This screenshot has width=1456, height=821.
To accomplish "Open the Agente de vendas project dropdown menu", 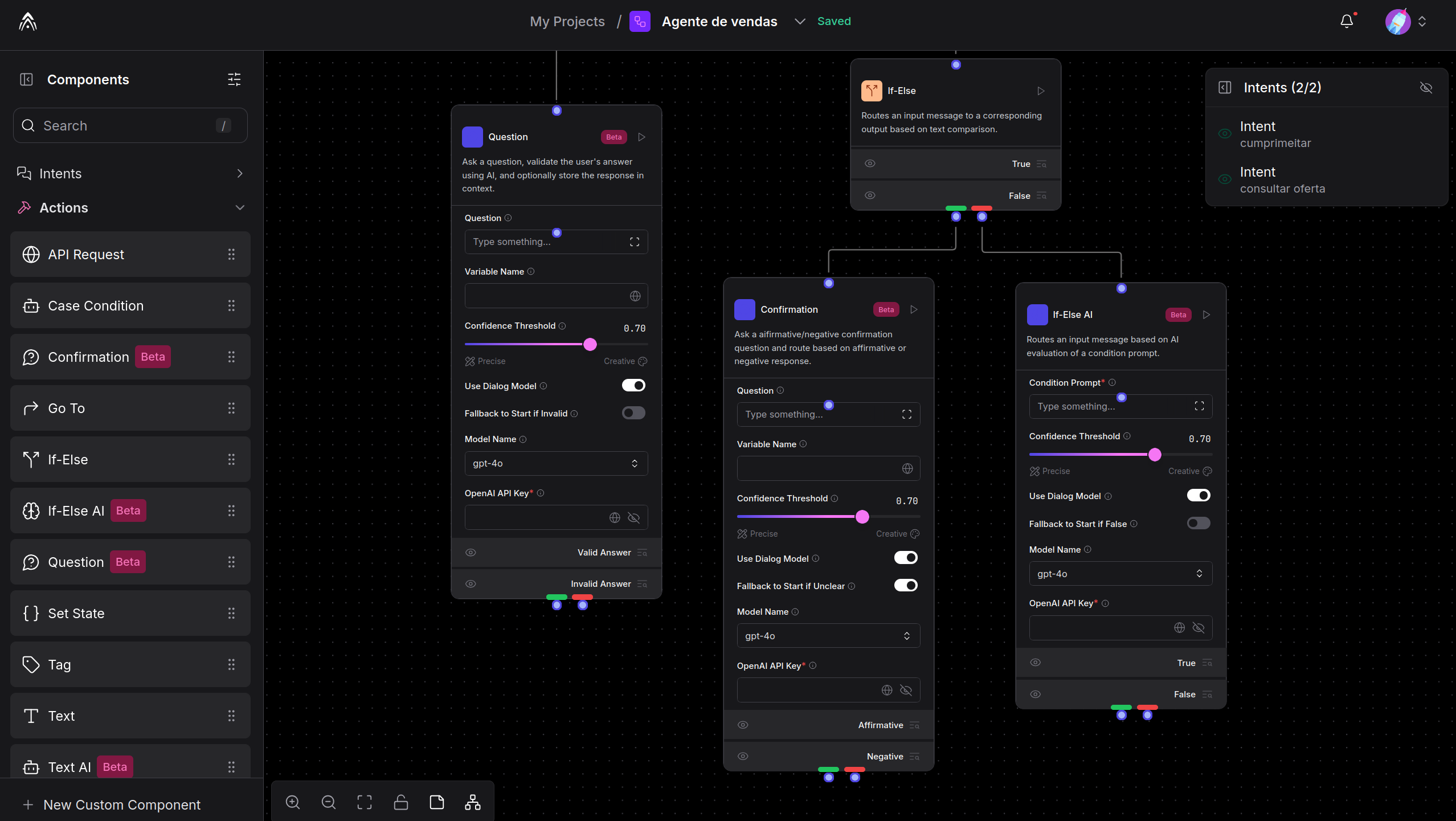I will [800, 21].
